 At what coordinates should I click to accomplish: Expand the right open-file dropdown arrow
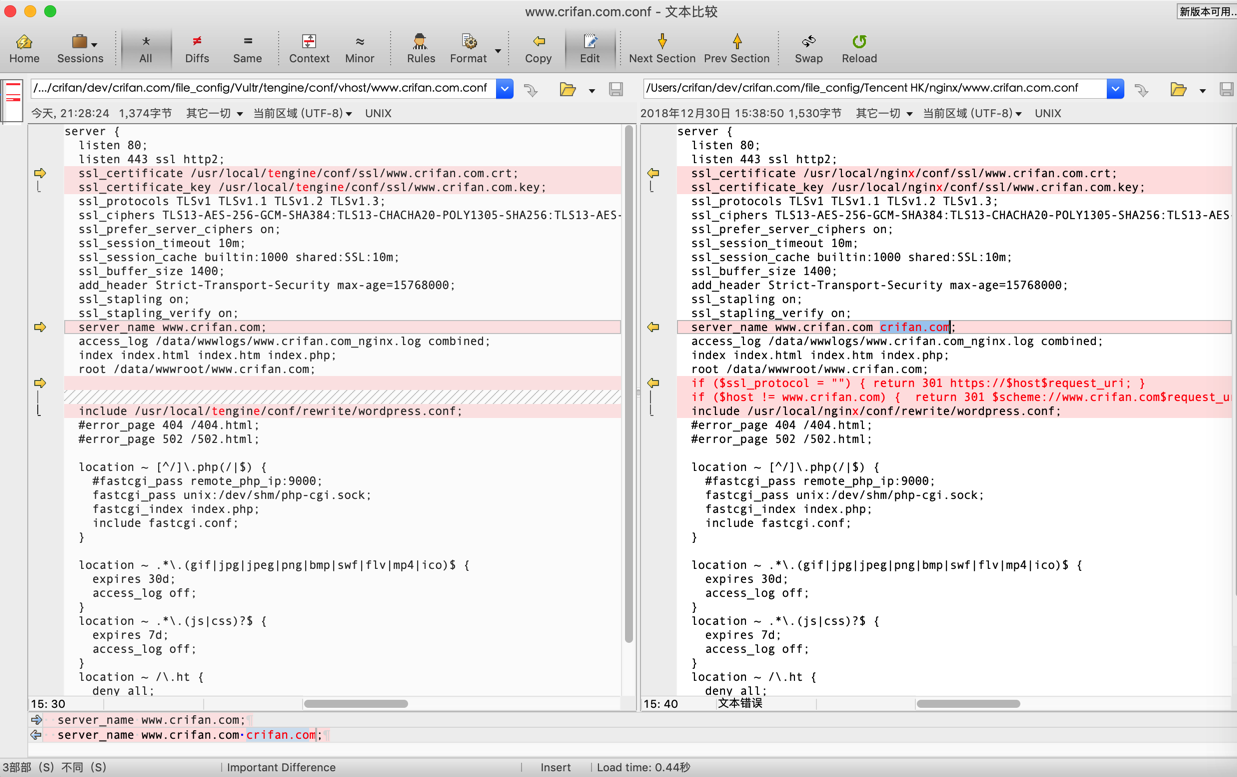pyautogui.click(x=1202, y=91)
